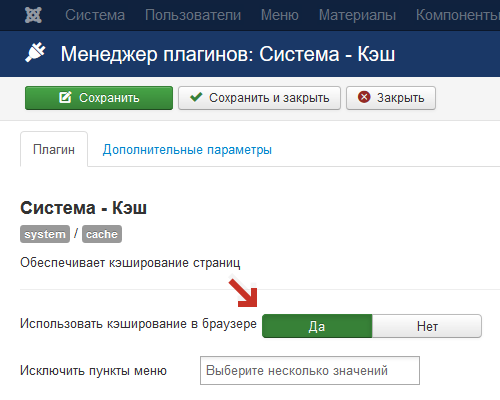
Task: Open the Пользователи menu
Action: (x=193, y=15)
